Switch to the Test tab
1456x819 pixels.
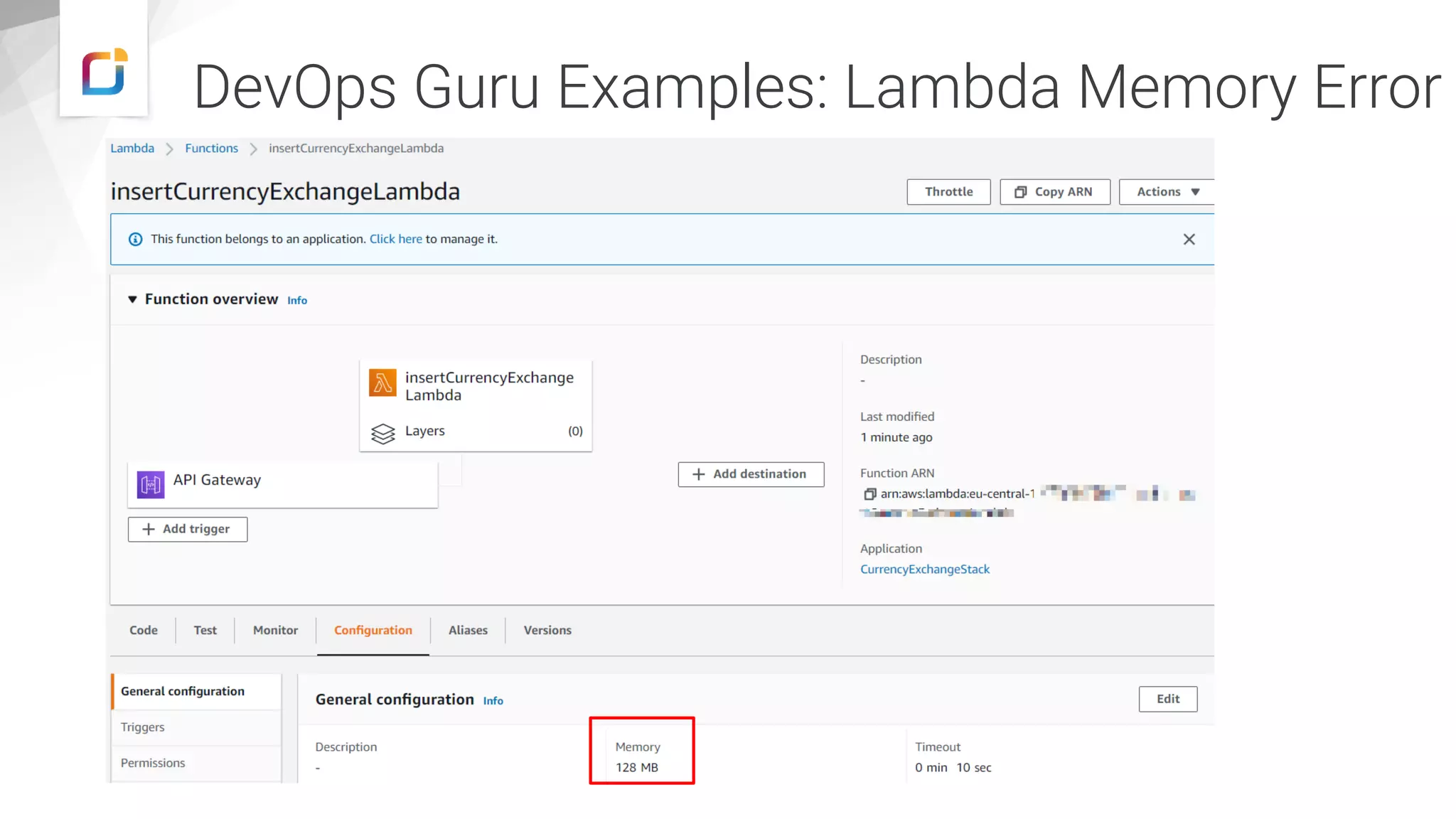pos(205,631)
